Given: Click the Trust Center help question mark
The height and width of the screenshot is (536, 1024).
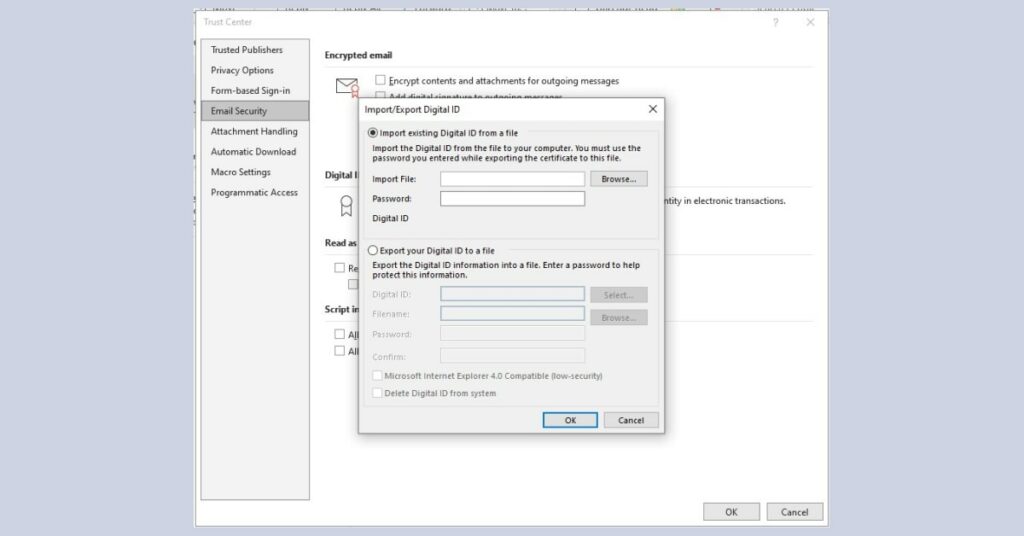Looking at the screenshot, I should (775, 22).
